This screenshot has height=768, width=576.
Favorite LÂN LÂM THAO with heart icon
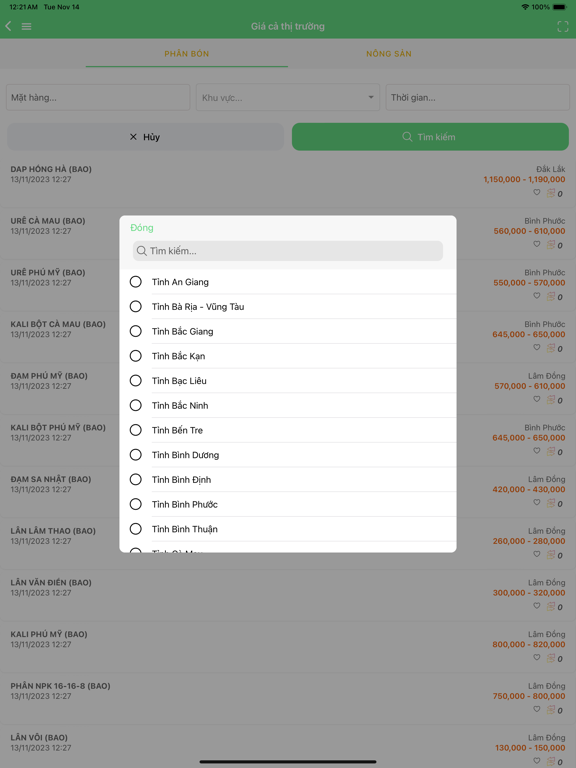537,554
